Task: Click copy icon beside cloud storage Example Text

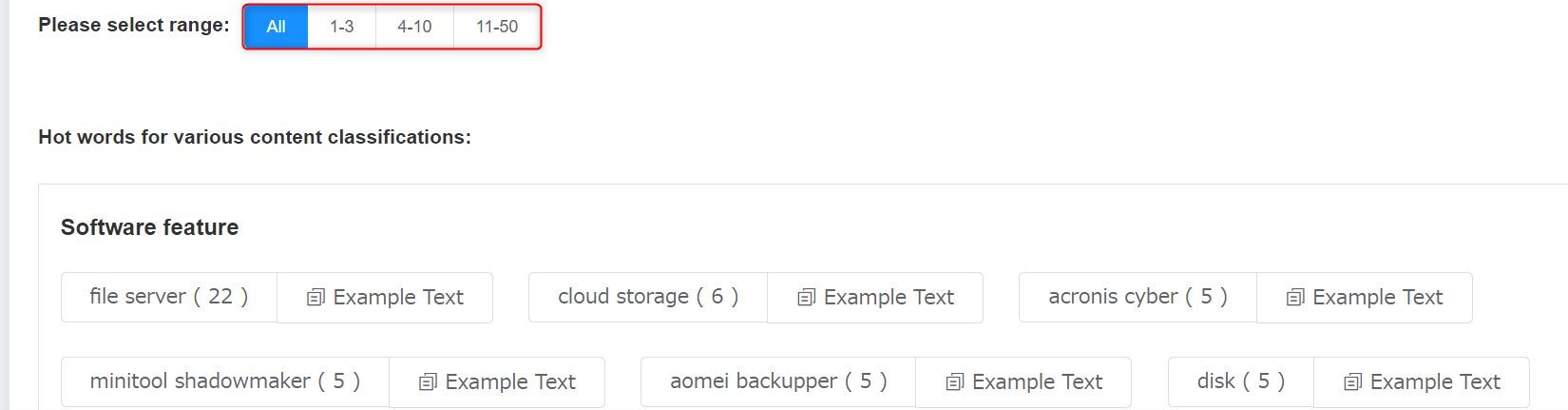Action: coord(806,298)
